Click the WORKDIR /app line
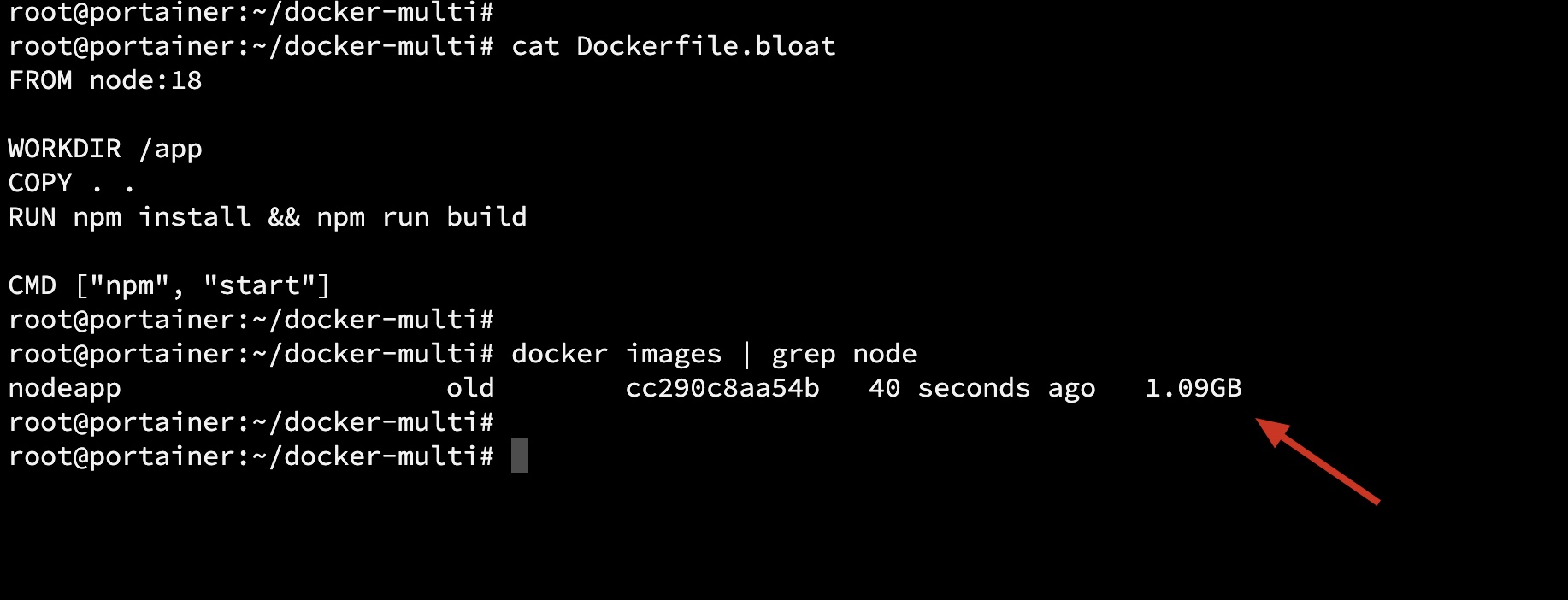Viewport: 1568px width, 600px height. [105, 150]
